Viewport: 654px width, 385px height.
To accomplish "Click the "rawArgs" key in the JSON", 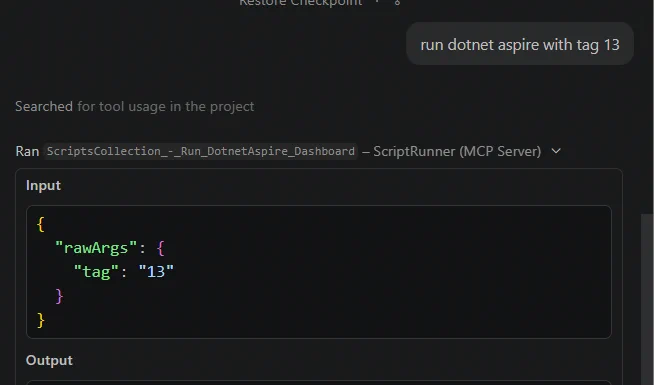I will pyautogui.click(x=96, y=248).
